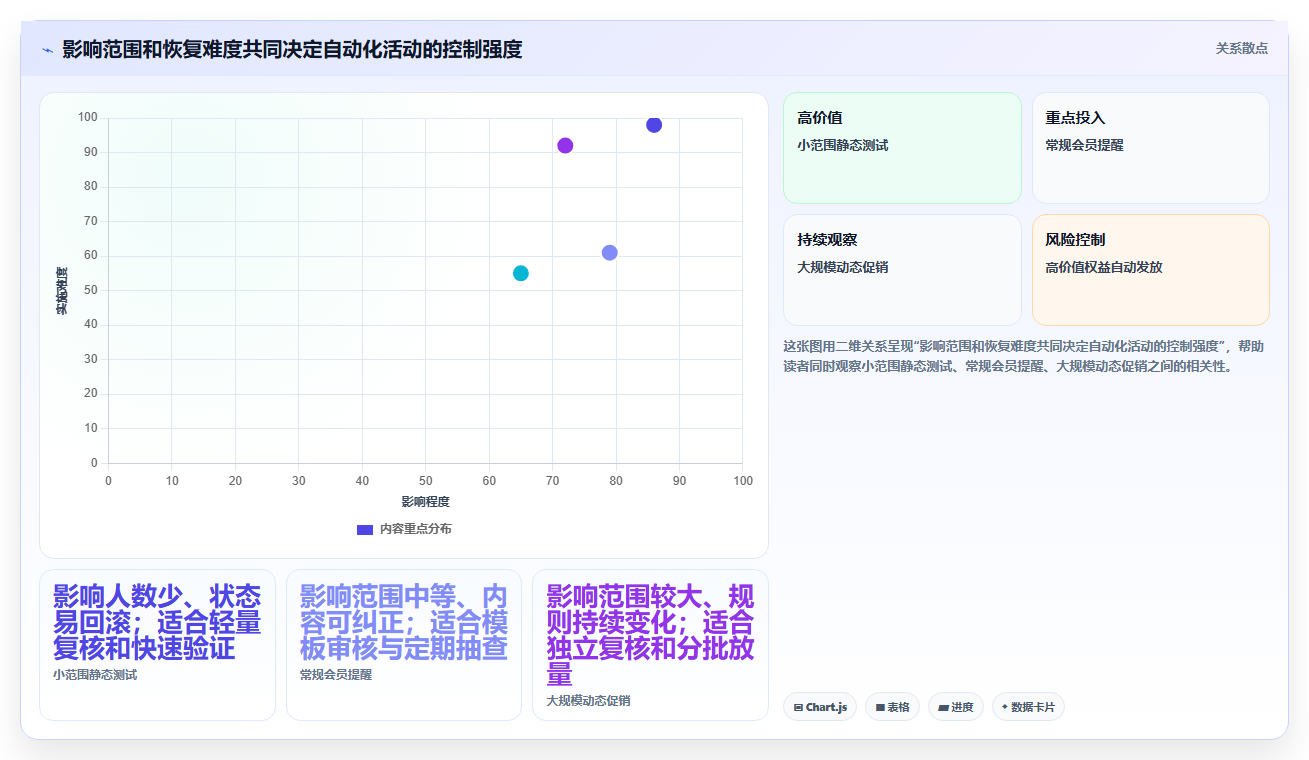
Task: Click 大规模动态促销 under the purple headline card
Action: pos(588,701)
